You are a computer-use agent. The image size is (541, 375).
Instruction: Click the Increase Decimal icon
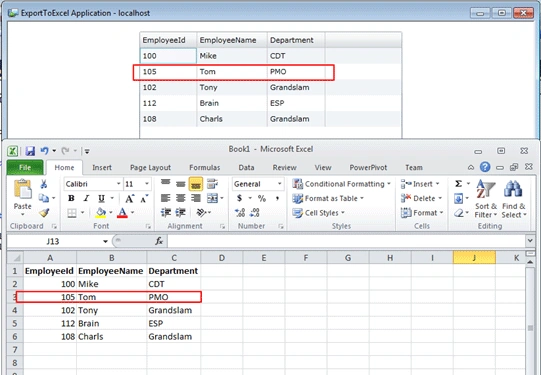[240, 213]
